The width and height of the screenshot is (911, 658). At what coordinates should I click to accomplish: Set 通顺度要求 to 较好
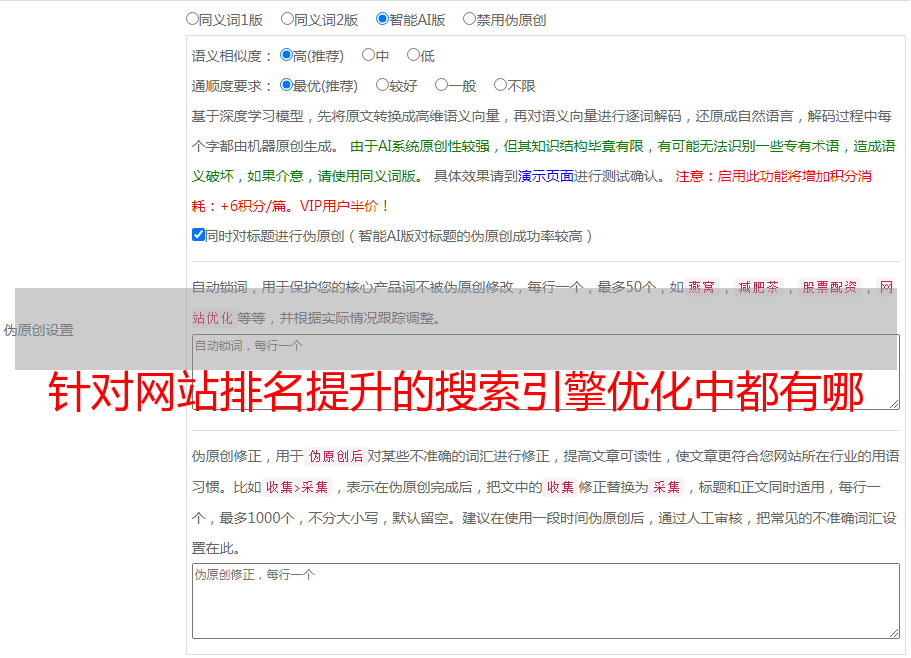click(382, 85)
